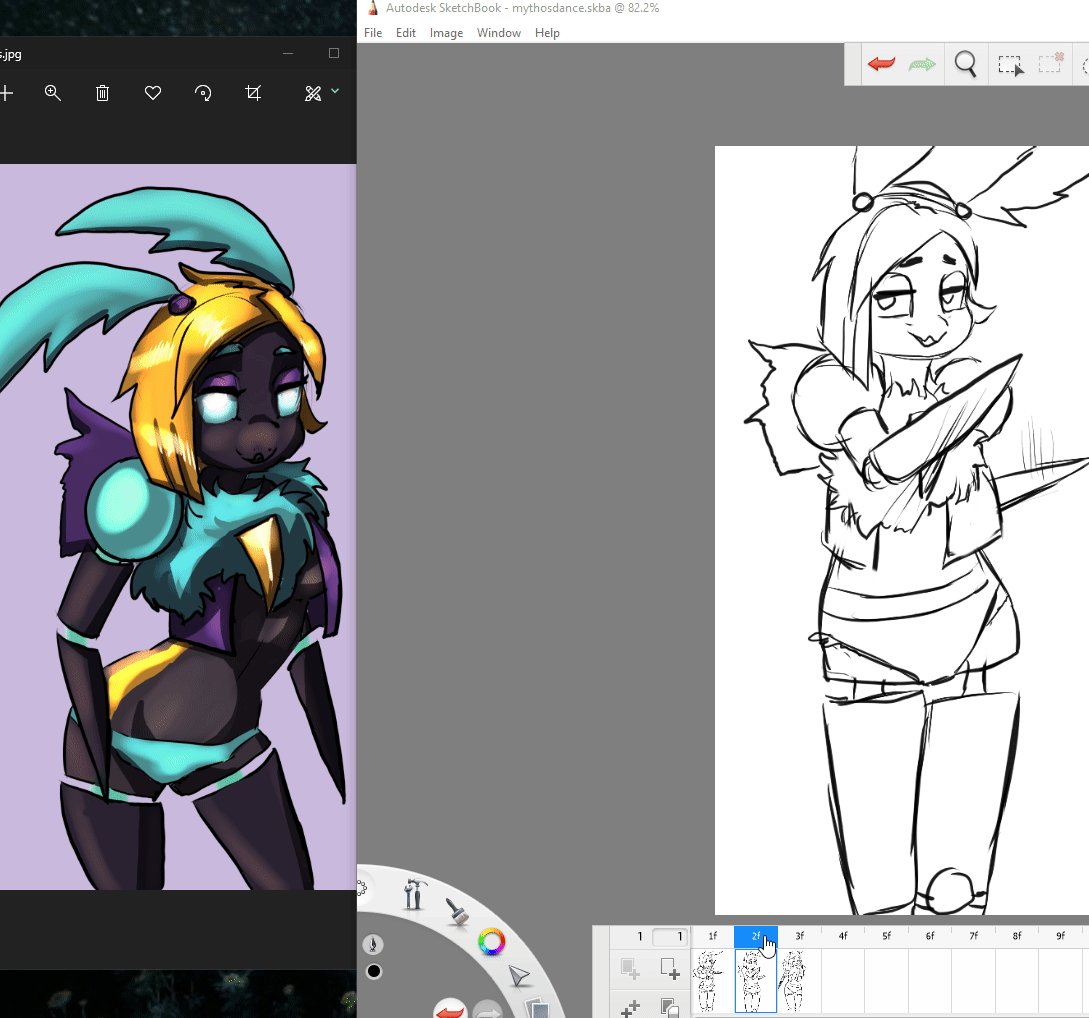Select the rectangle selection tool
Screen dimensions: 1089x1018
coord(1010,66)
